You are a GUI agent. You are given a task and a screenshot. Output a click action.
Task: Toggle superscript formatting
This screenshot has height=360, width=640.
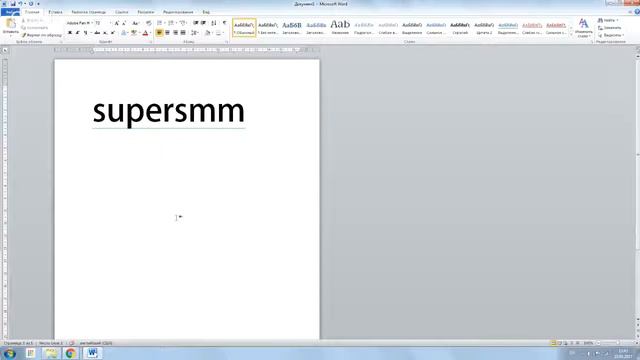click(113, 33)
